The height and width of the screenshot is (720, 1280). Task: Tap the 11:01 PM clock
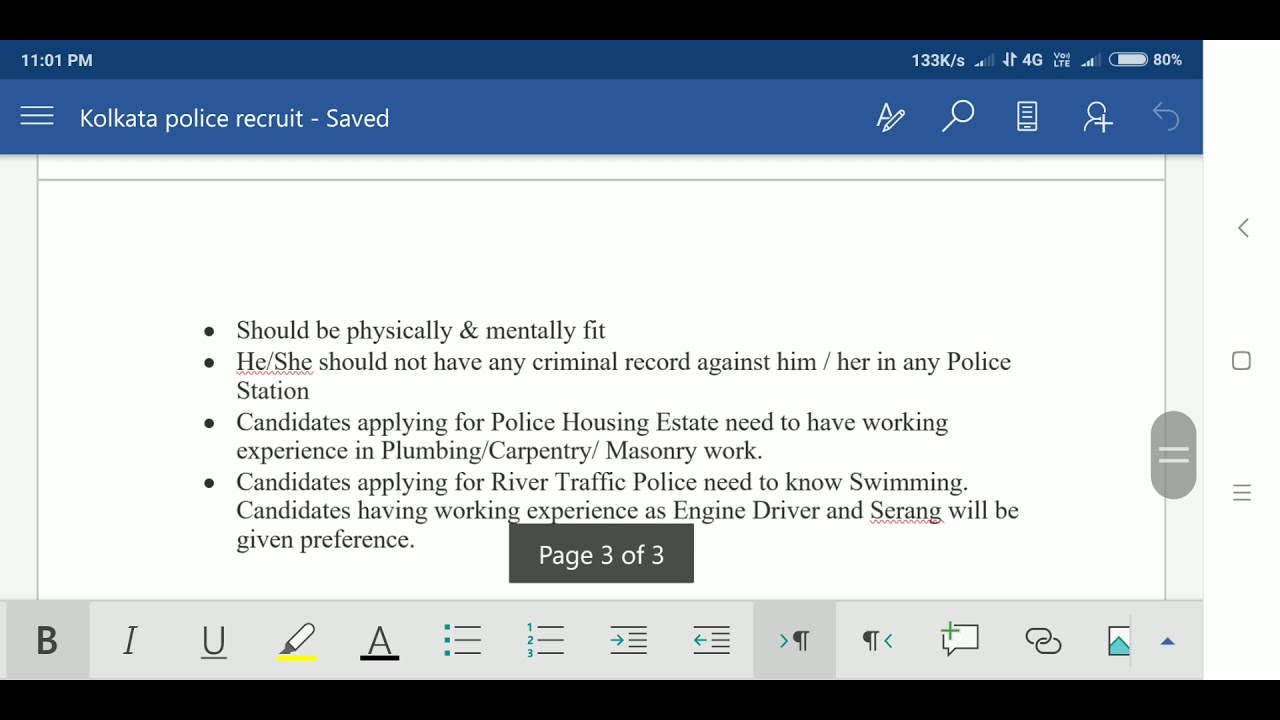tap(57, 60)
